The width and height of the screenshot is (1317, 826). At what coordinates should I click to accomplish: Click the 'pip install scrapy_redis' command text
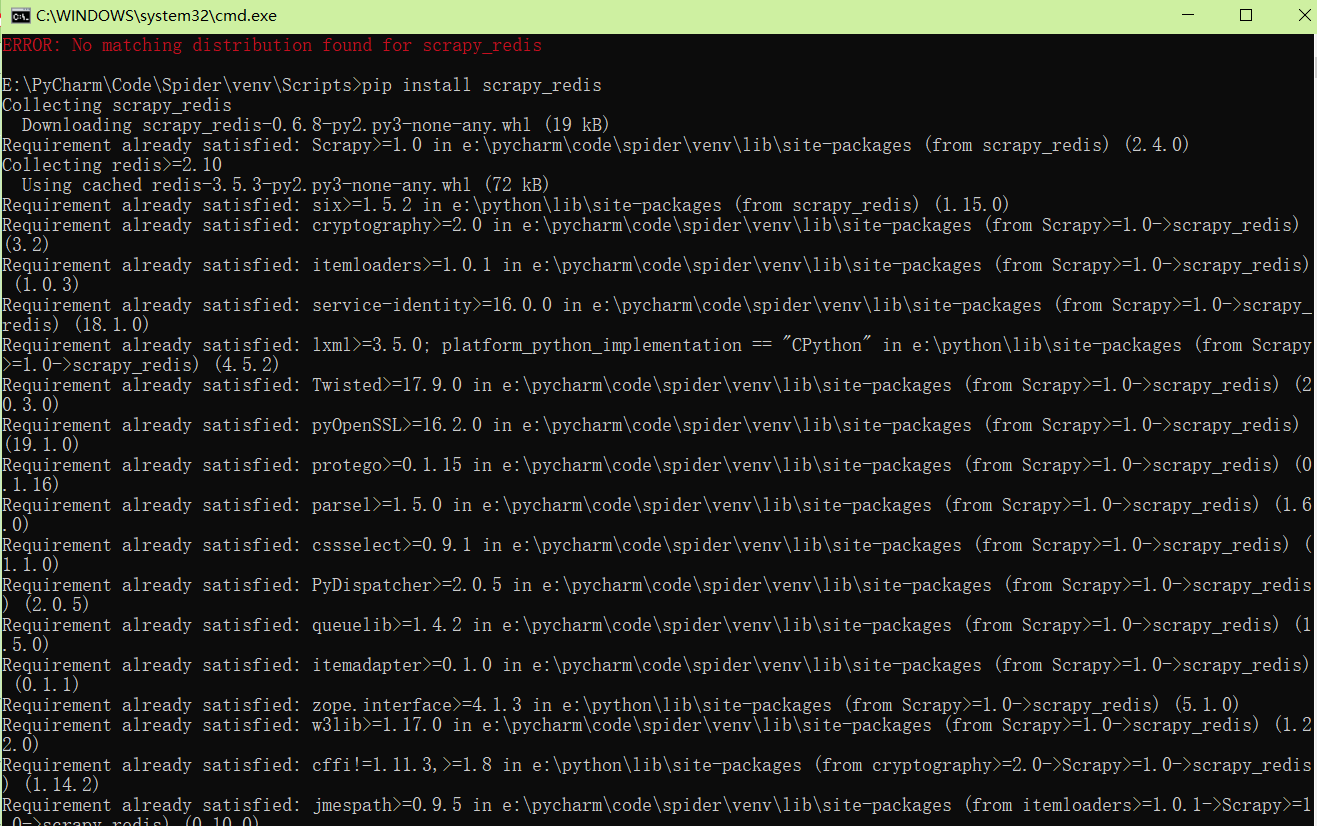[x=482, y=85]
